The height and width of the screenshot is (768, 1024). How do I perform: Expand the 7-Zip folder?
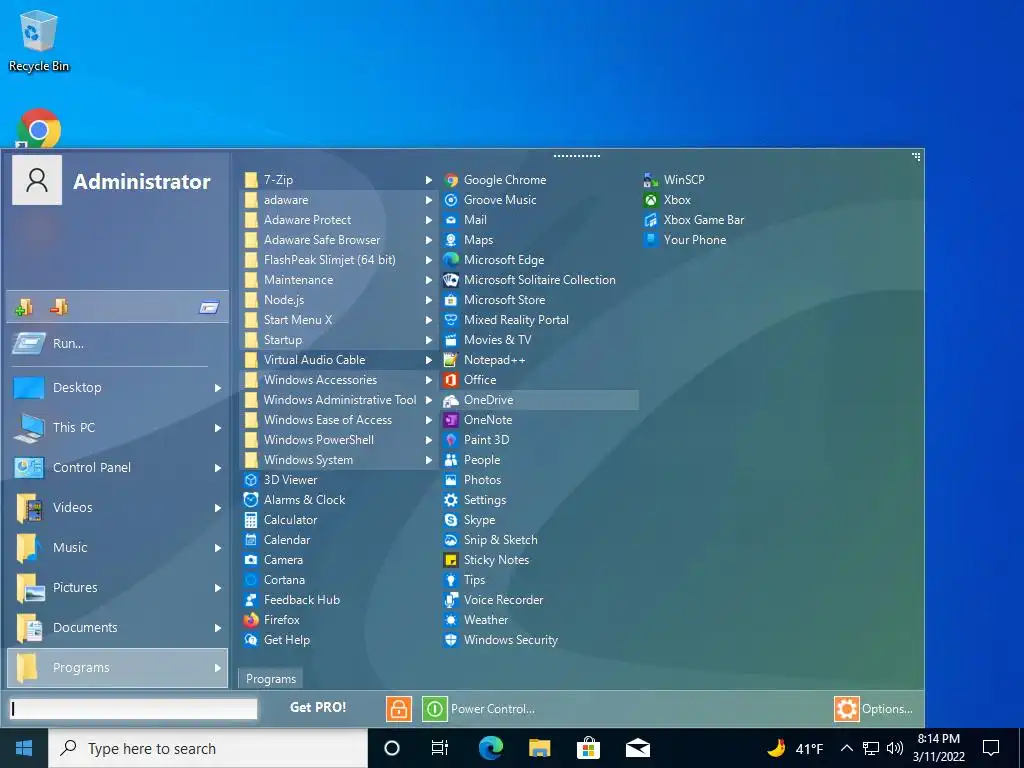[x=338, y=180]
